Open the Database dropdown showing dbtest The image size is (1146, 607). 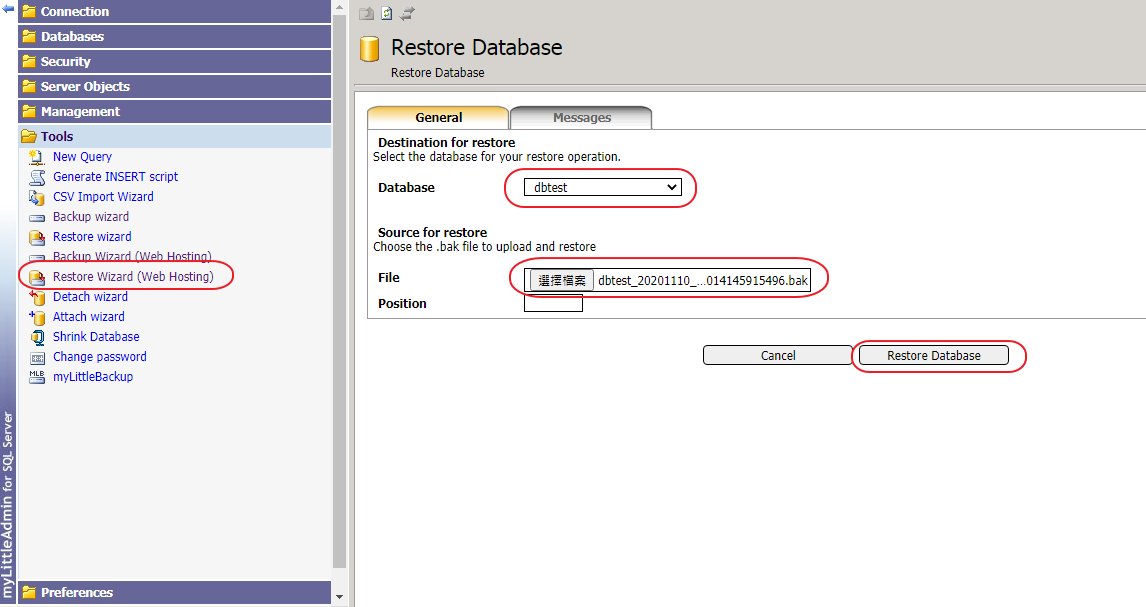(603, 187)
